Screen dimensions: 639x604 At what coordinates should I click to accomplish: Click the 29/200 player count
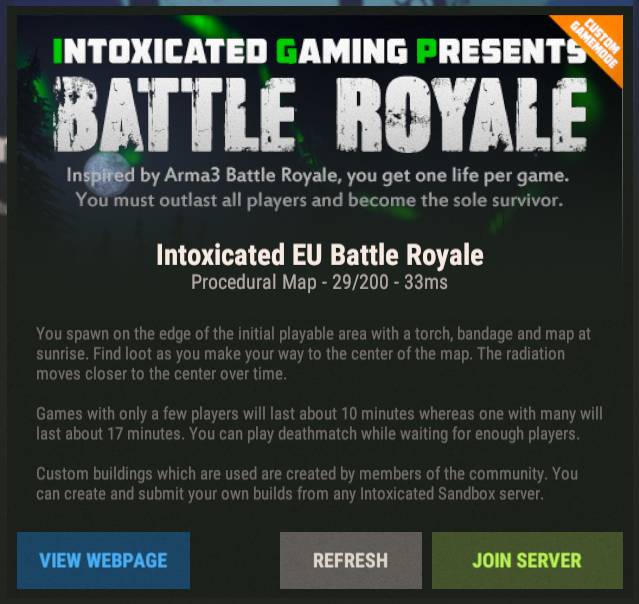tap(360, 282)
